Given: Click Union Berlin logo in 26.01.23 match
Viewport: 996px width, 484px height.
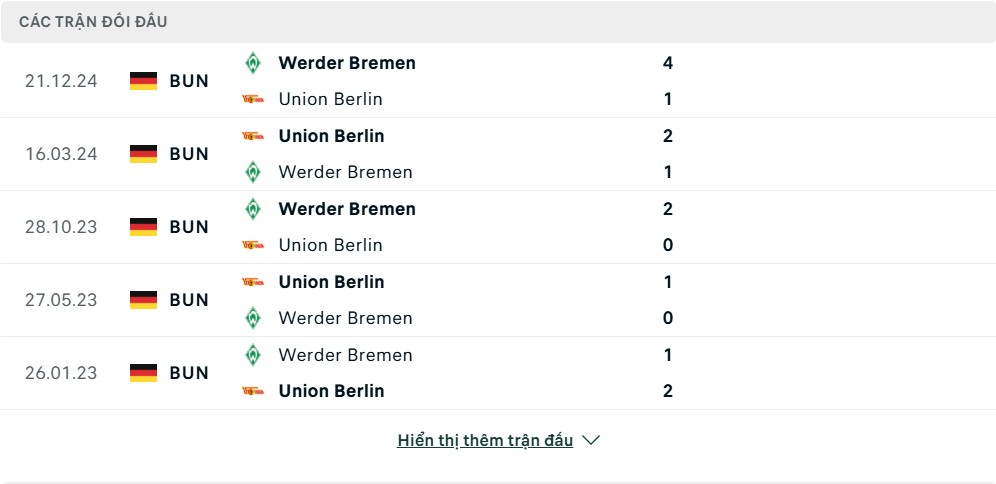Looking at the screenshot, I should [253, 391].
